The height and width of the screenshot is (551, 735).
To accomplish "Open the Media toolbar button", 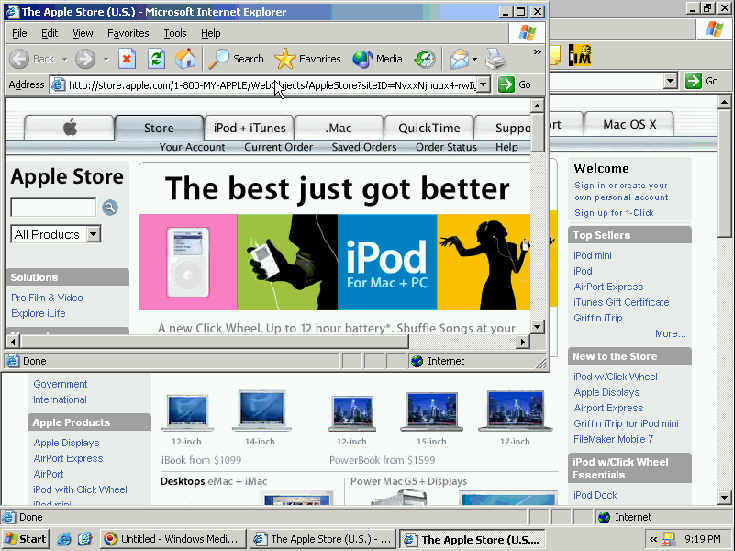I will point(378,59).
